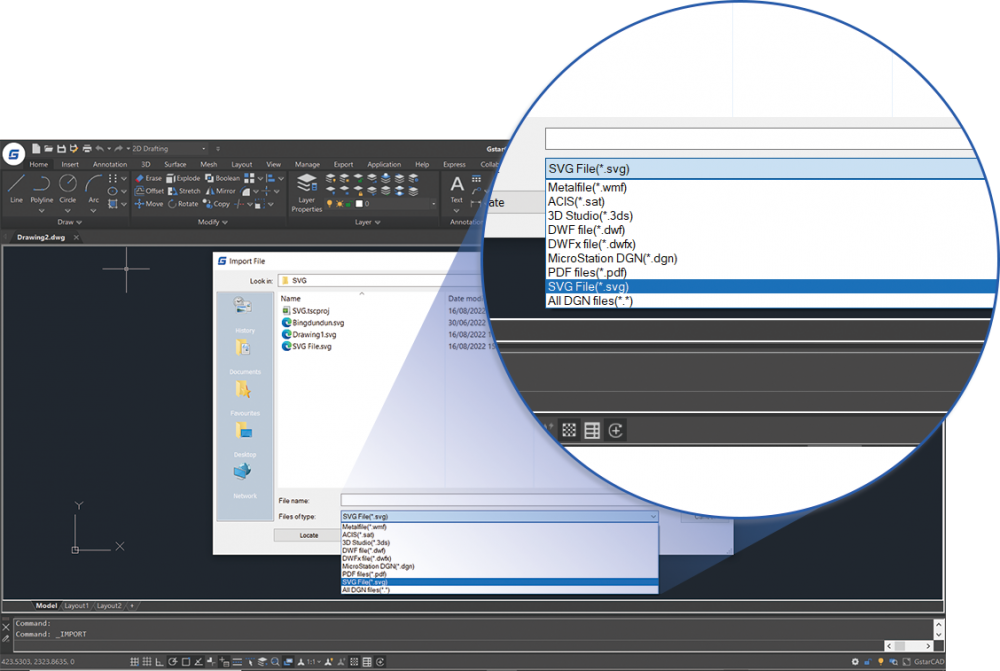Expand the Modify panel
1000x671 pixels.
[212, 222]
